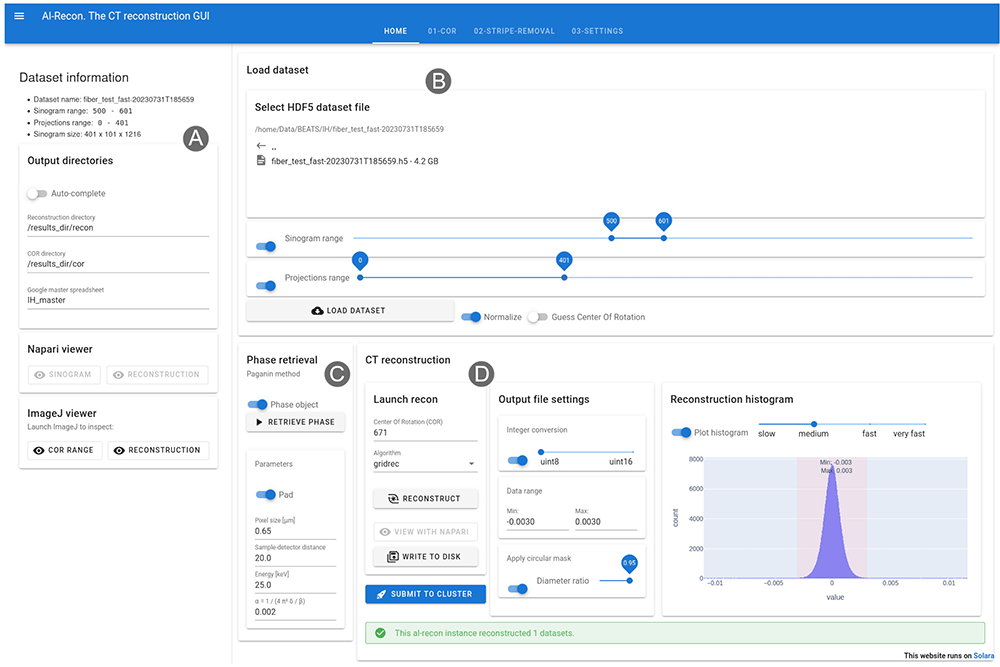Enable Guess Center Of Rotation
This screenshot has height=667, width=1000.
click(x=538, y=317)
